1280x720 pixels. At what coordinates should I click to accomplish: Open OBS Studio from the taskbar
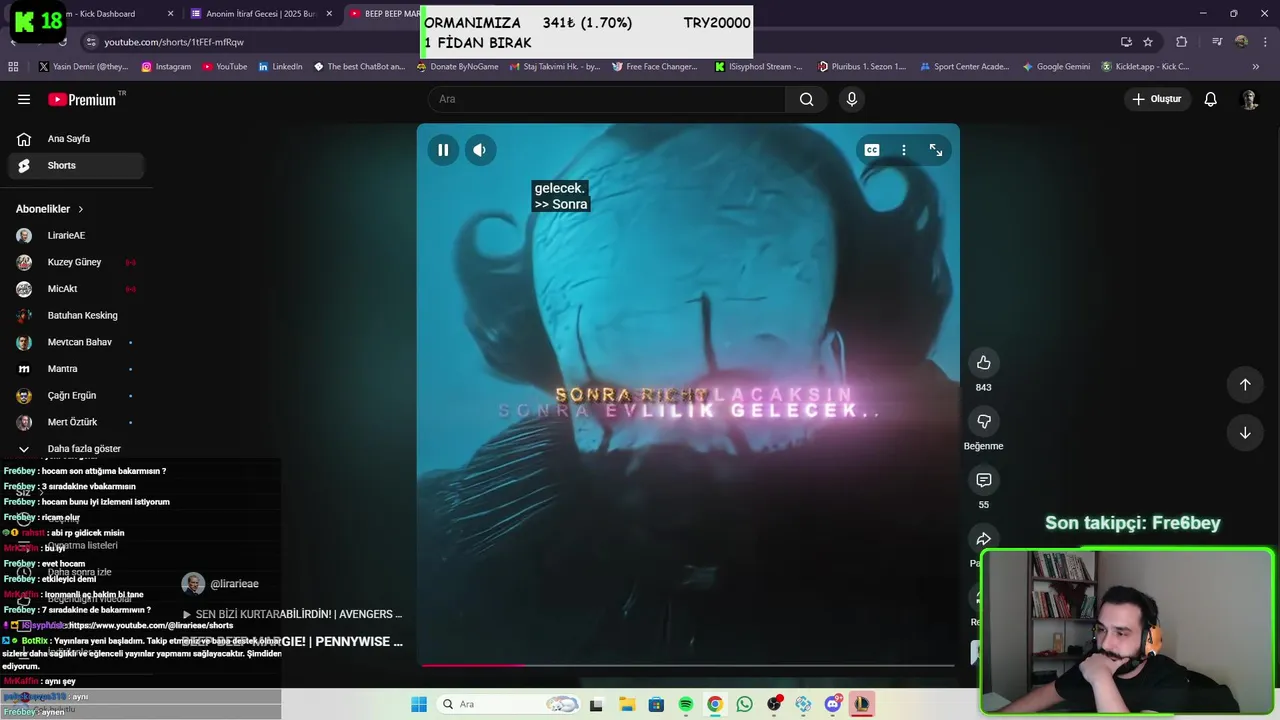tap(774, 704)
